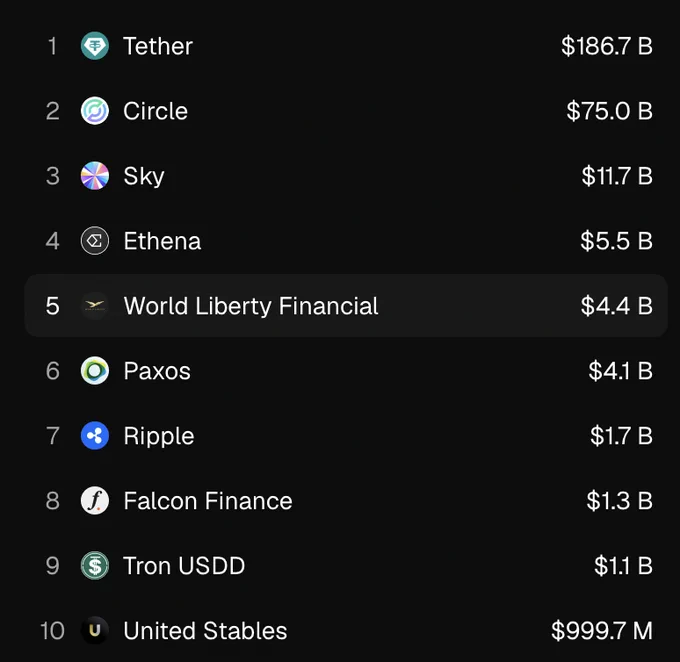
Task: Open the United Stables entry name
Action: pos(205,630)
